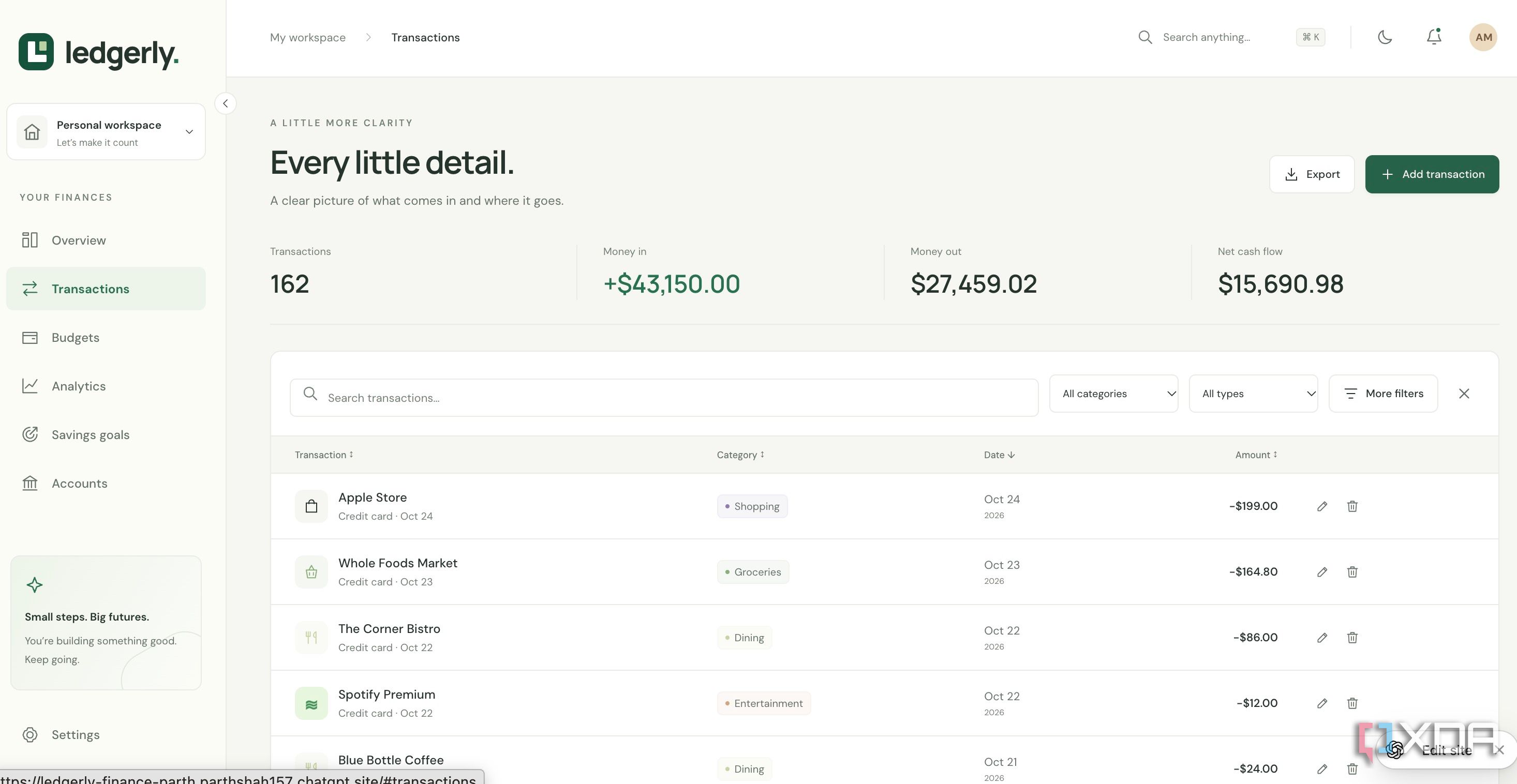Open More filters
Screen dimensions: 1517x784
point(1384,393)
